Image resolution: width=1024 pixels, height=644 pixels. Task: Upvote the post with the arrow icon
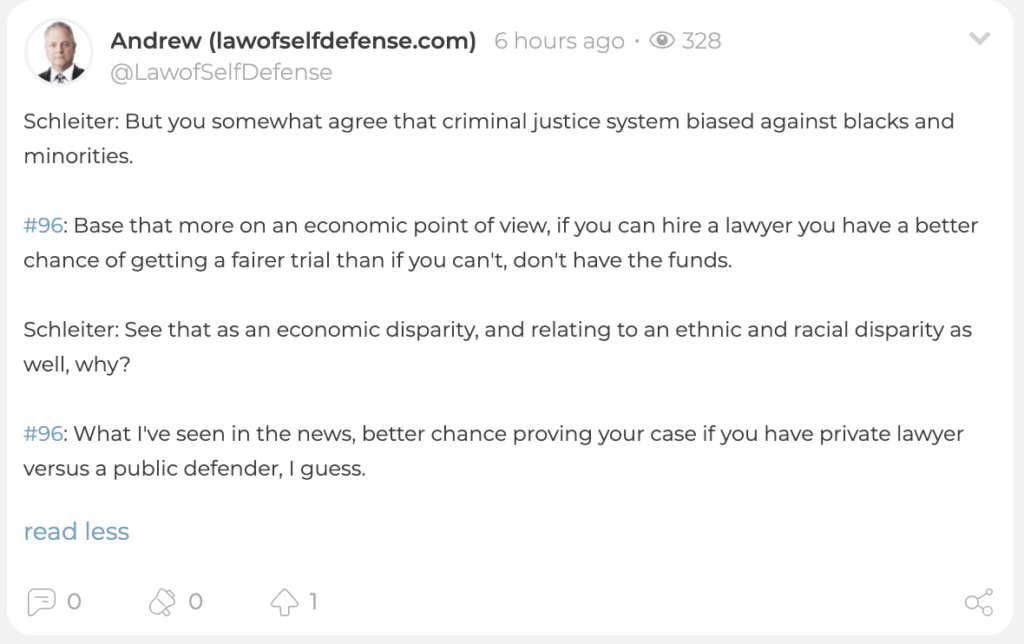[x=284, y=602]
